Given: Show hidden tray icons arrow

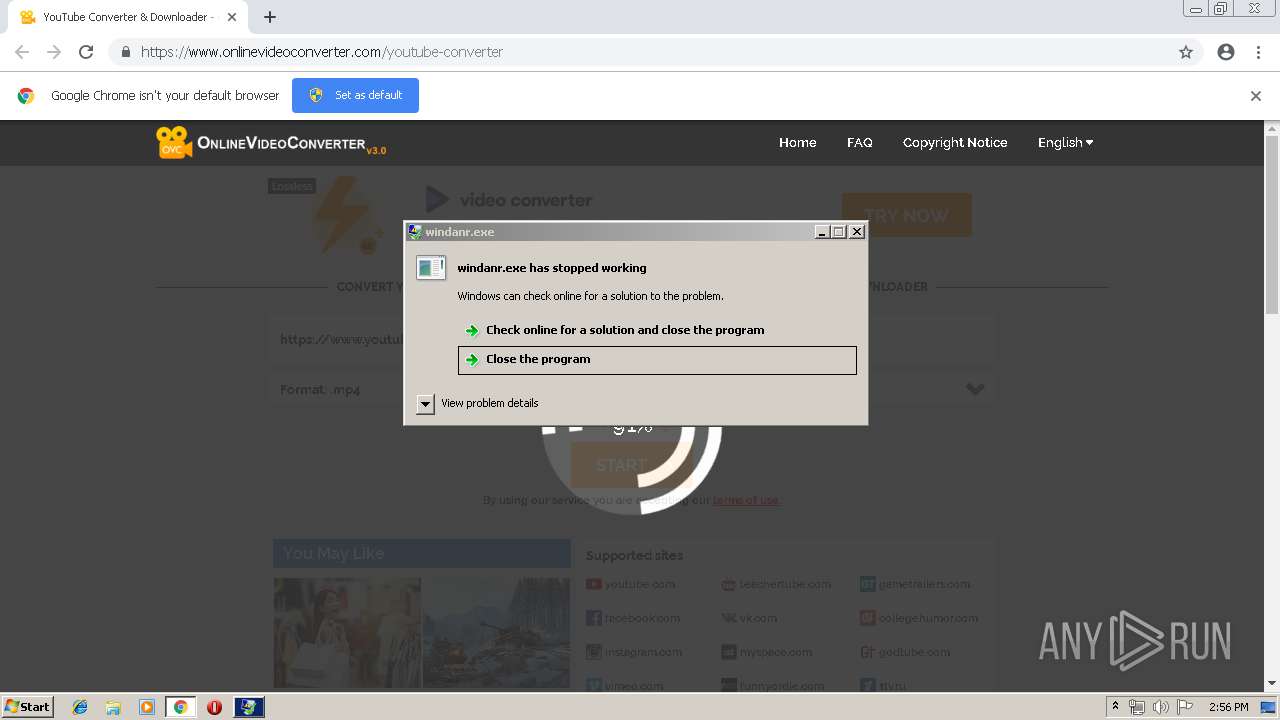Looking at the screenshot, I should (1115, 707).
